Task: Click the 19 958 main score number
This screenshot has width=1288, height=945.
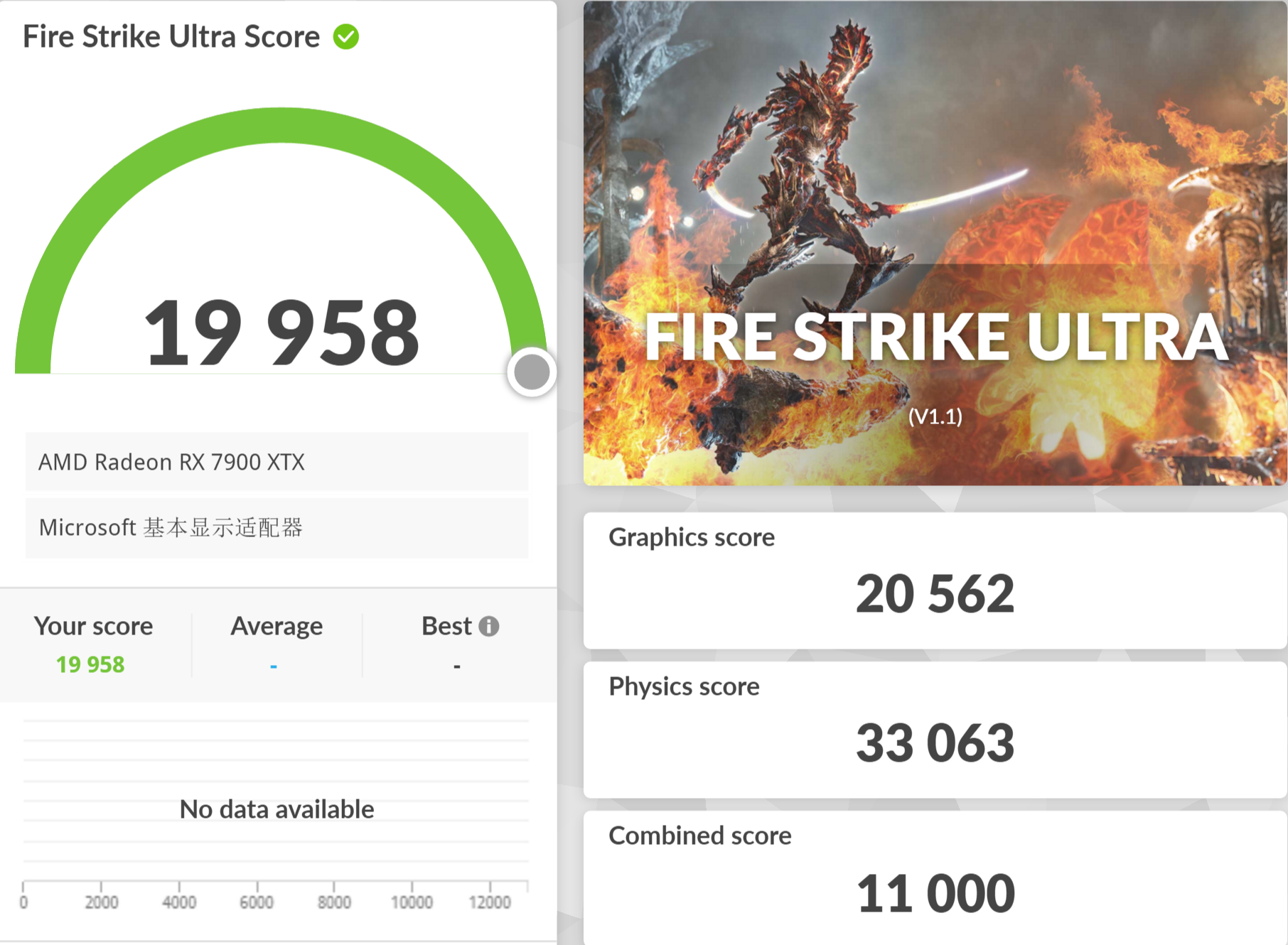Action: click(x=281, y=333)
